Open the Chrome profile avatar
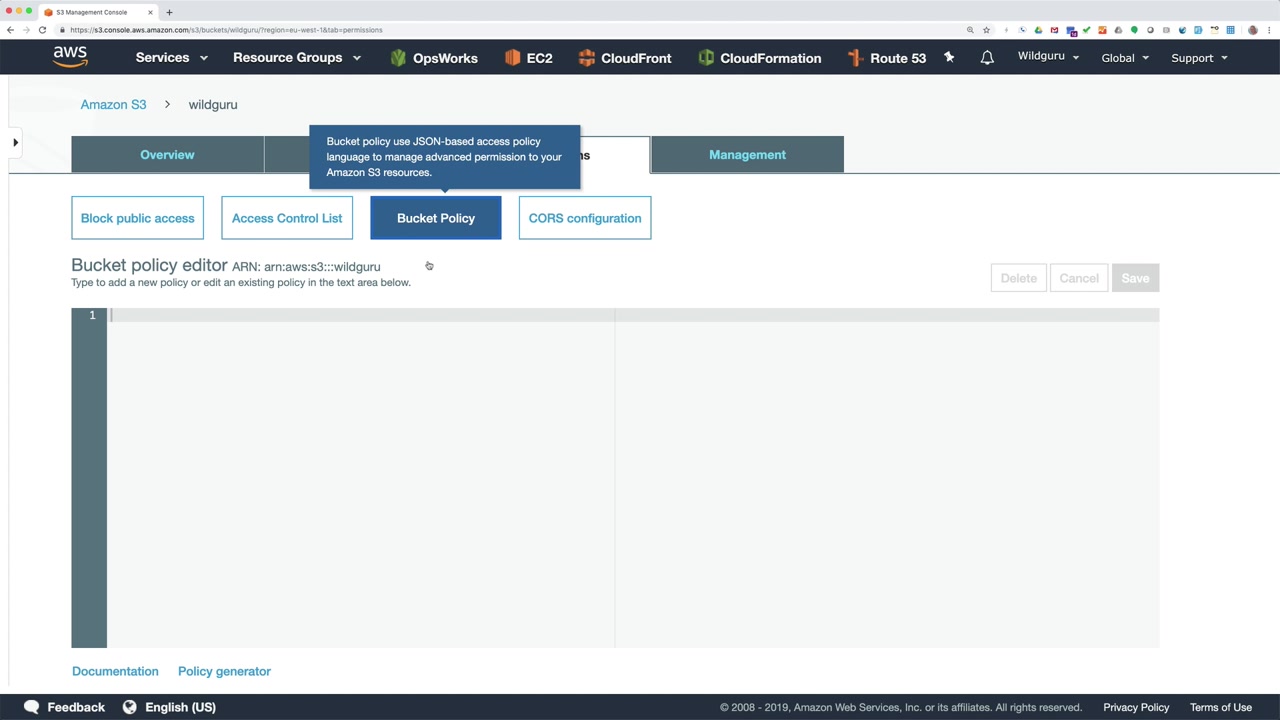The width and height of the screenshot is (1280, 720). (1253, 30)
